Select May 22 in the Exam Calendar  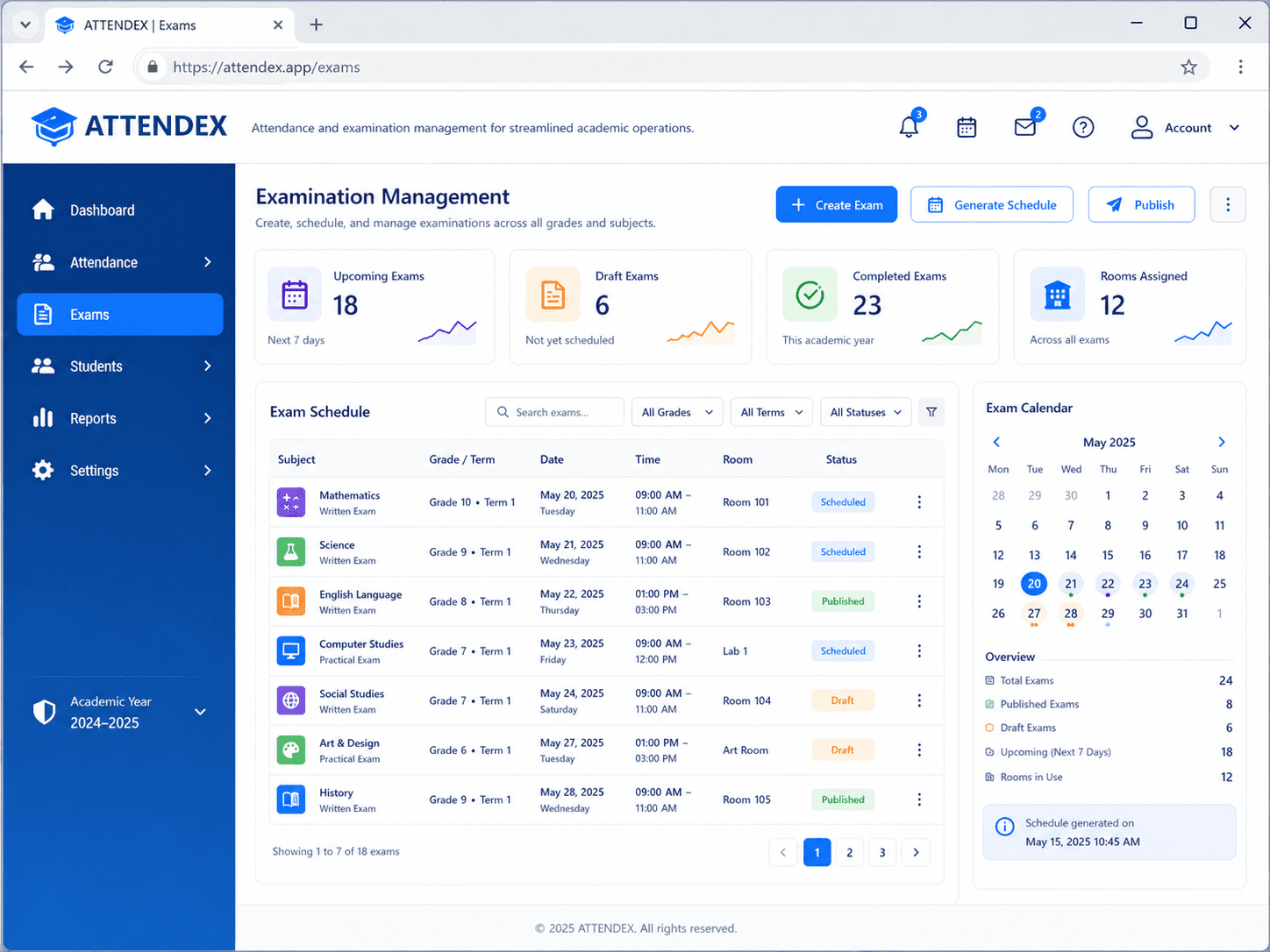(1108, 584)
